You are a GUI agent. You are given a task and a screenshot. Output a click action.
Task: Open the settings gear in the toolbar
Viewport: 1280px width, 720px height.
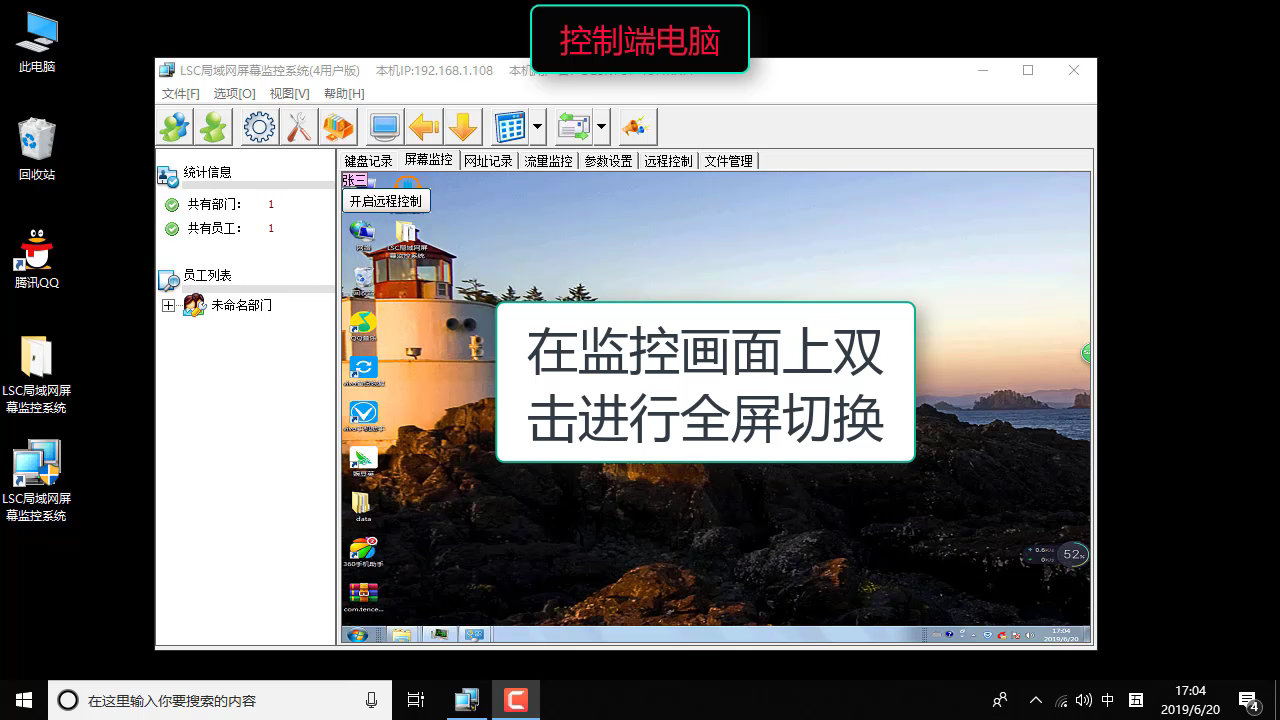point(258,127)
